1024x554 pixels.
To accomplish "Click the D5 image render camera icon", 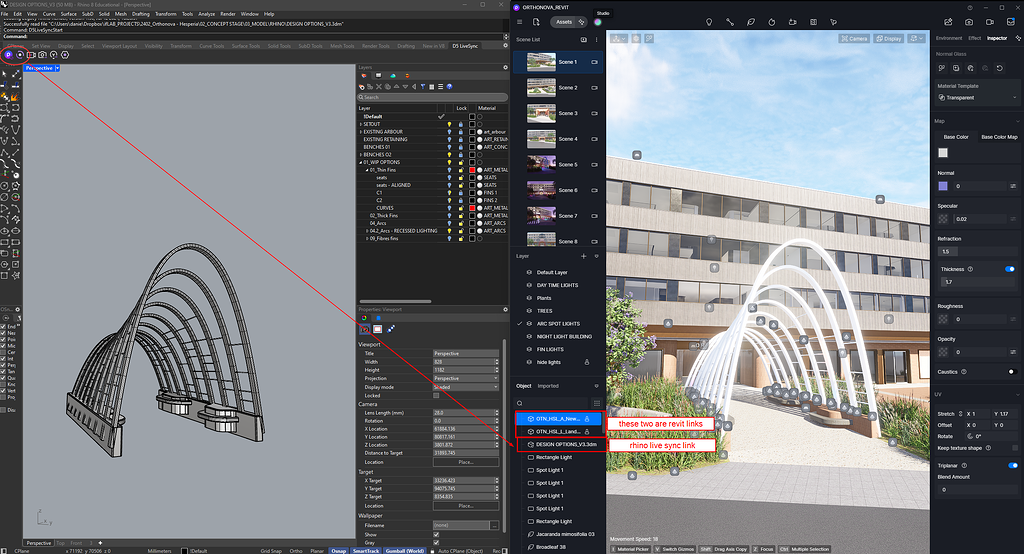I will [x=968, y=22].
